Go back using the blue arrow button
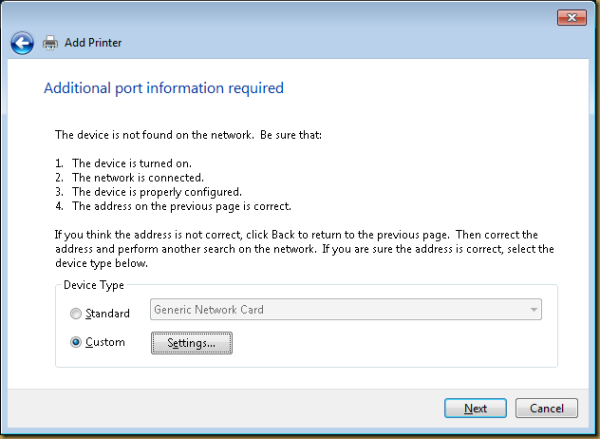This screenshot has width=600, height=439. pyautogui.click(x=22, y=43)
